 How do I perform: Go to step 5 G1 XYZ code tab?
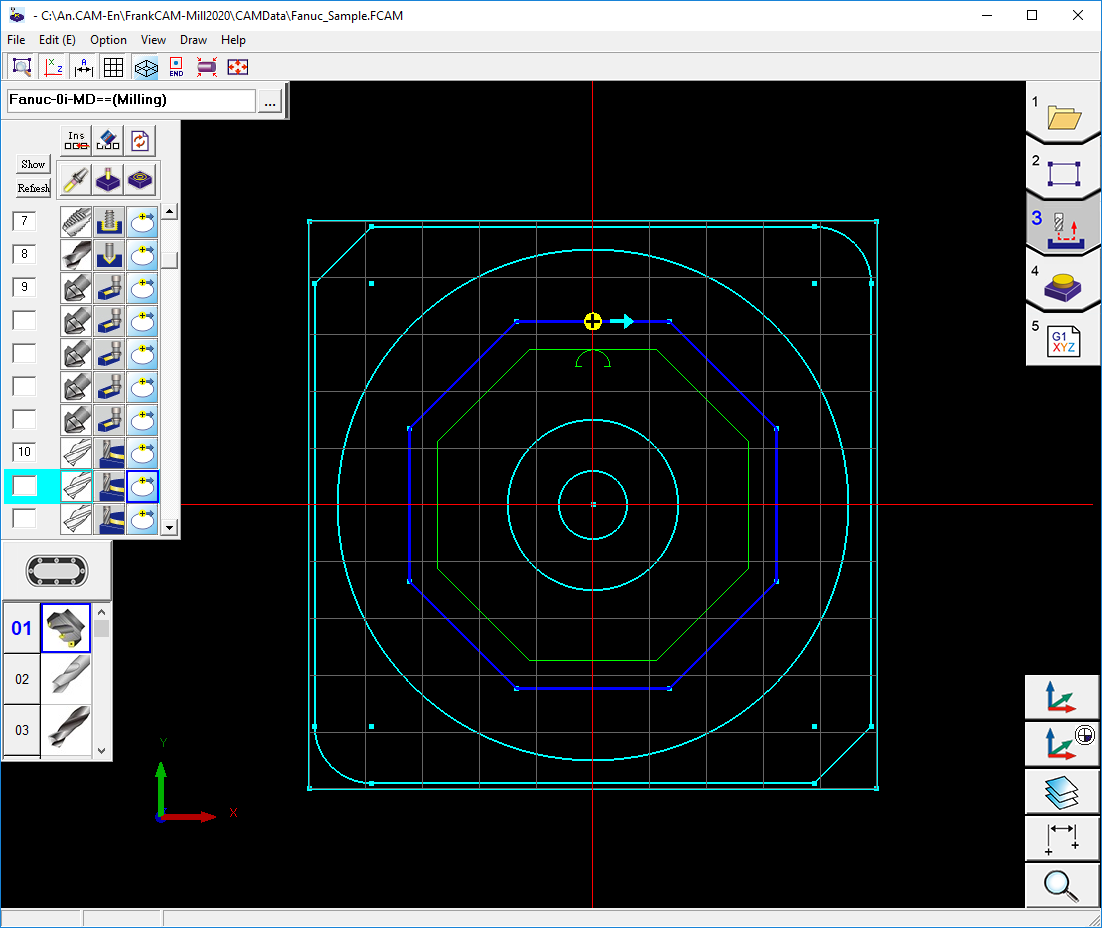point(1063,339)
